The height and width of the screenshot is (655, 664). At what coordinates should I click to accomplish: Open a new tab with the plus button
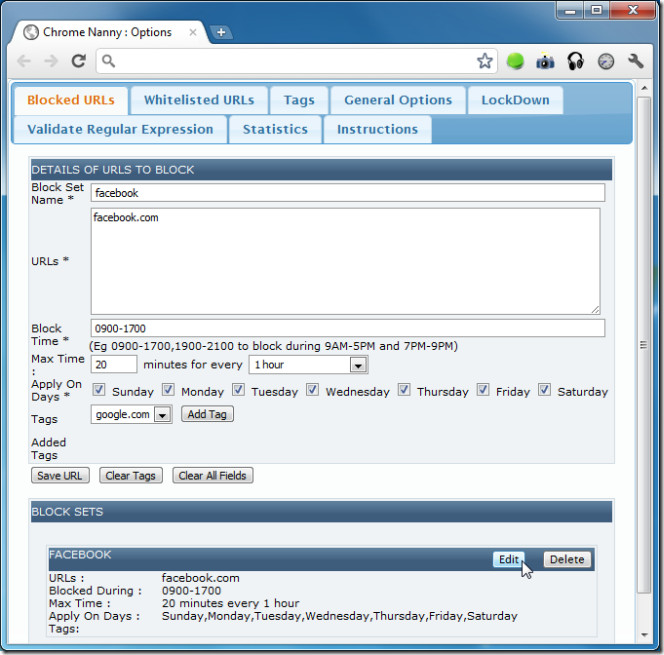click(221, 32)
